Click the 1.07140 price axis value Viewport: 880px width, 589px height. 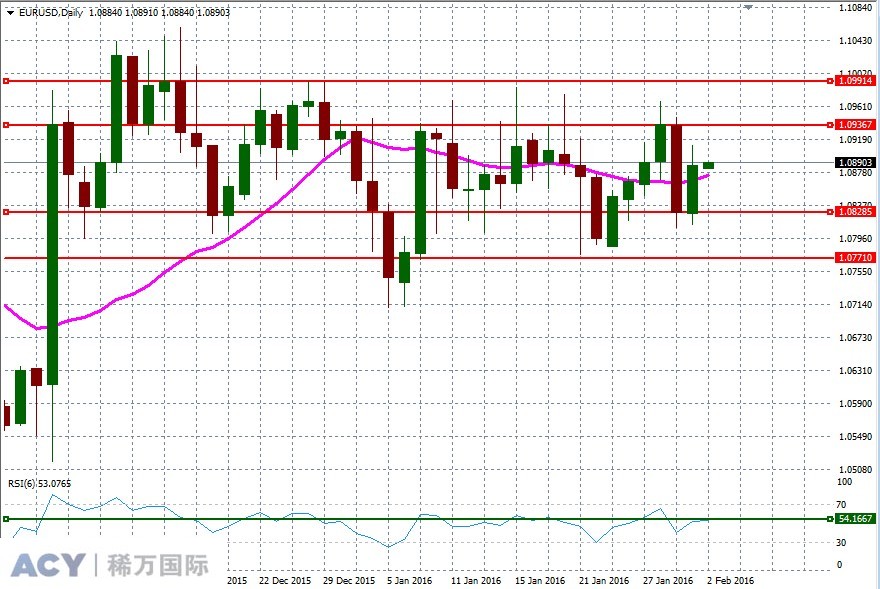856,305
